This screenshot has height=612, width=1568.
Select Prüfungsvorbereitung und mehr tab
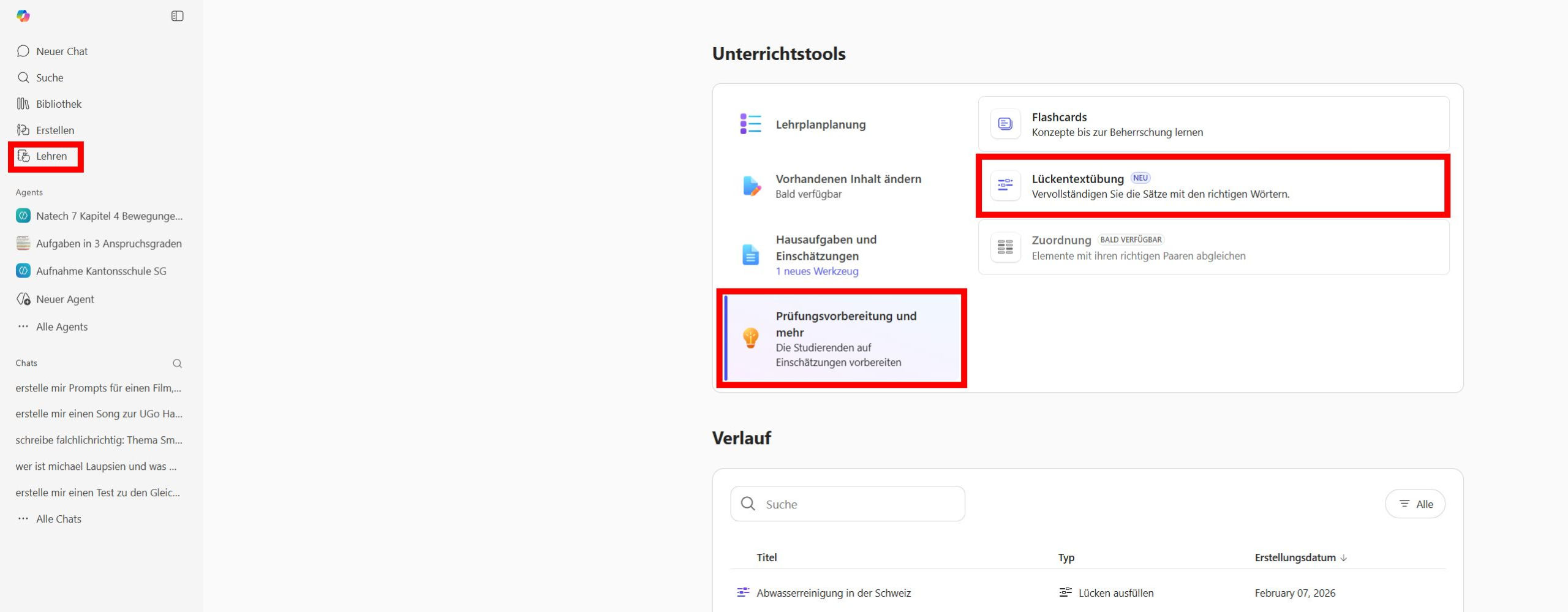(x=845, y=338)
